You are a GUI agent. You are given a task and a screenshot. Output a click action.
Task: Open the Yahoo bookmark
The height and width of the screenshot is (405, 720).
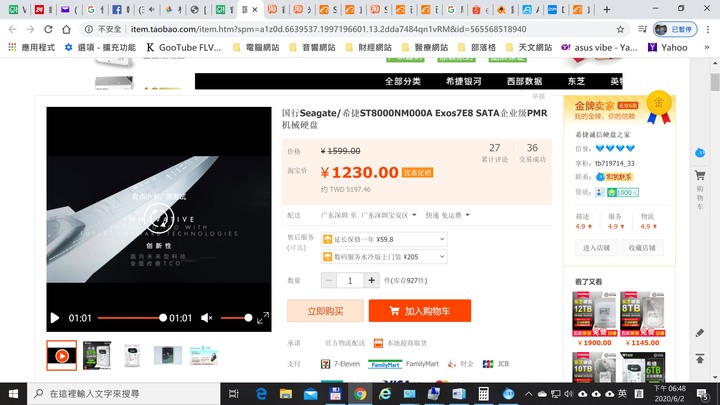click(x=668, y=47)
